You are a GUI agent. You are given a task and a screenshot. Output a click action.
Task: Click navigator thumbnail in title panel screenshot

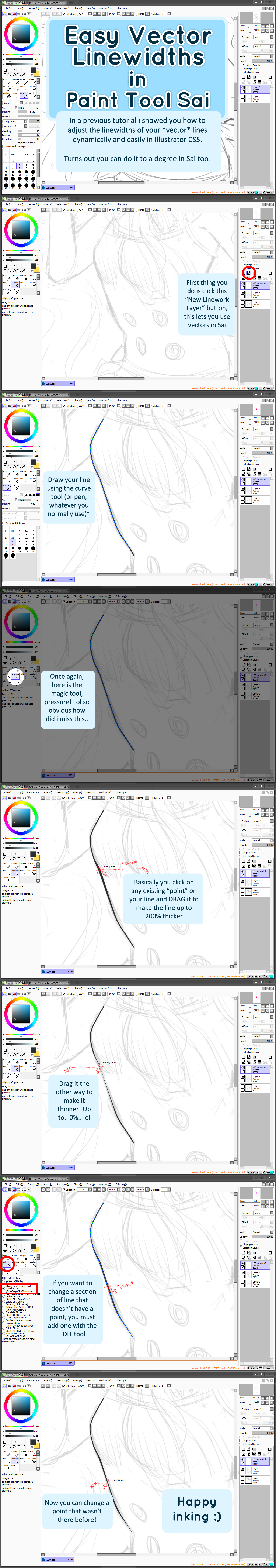coord(256,18)
